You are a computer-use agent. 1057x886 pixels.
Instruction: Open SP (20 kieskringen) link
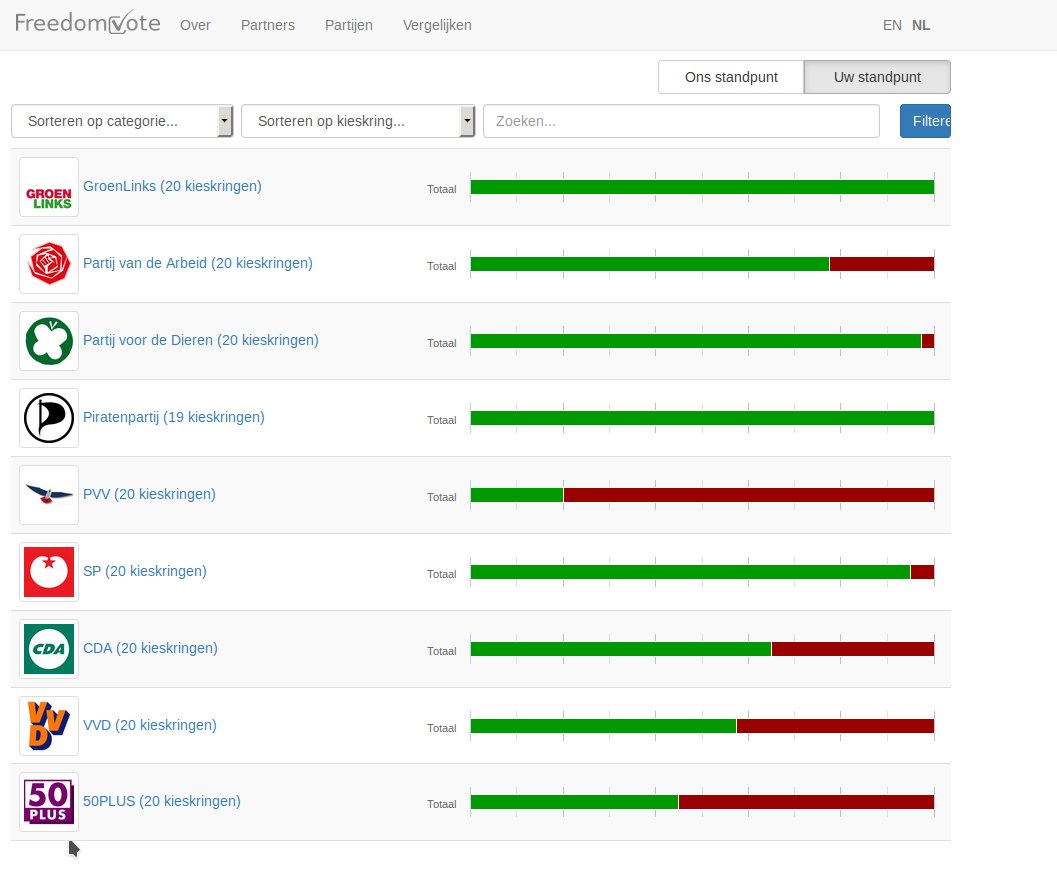tap(145, 570)
